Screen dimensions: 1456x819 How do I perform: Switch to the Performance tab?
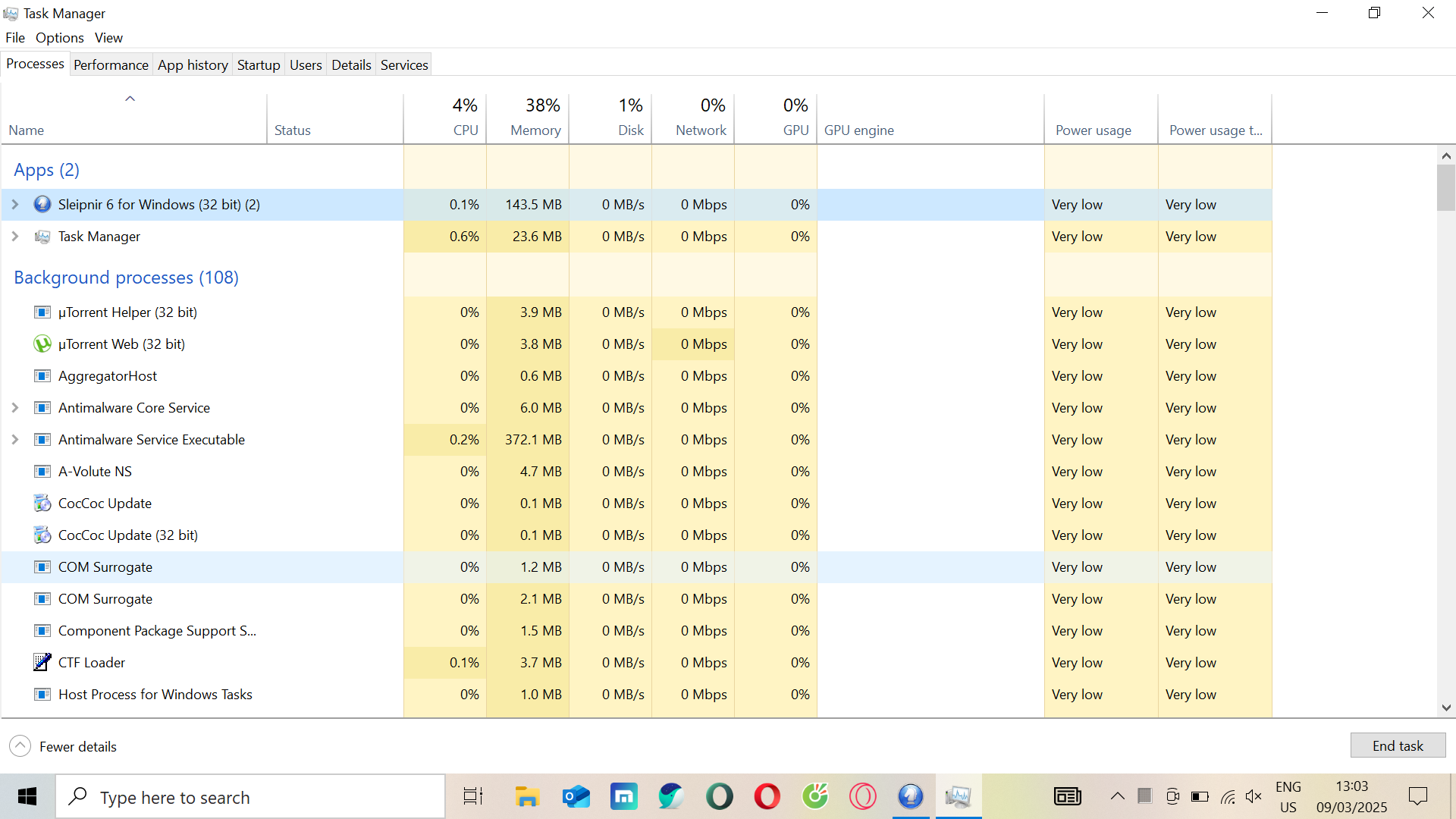coord(111,65)
